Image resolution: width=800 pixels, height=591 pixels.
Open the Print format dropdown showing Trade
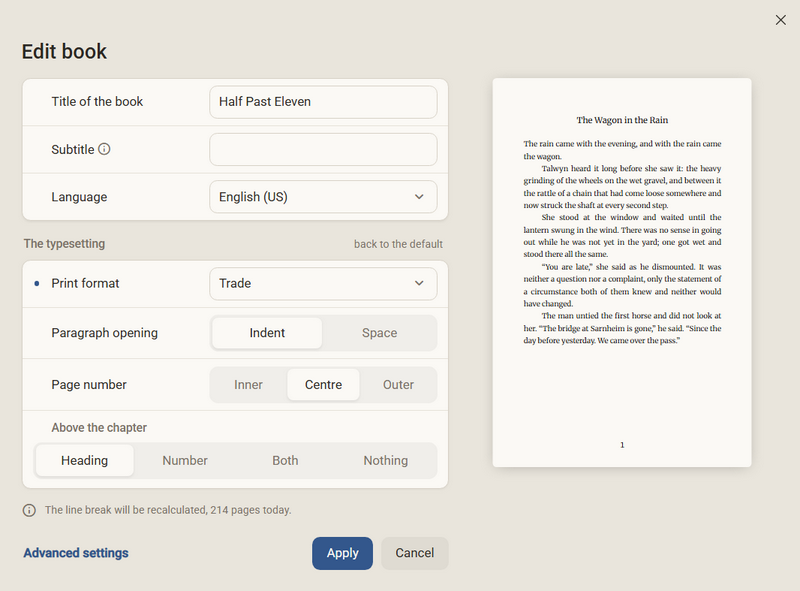[x=323, y=283]
